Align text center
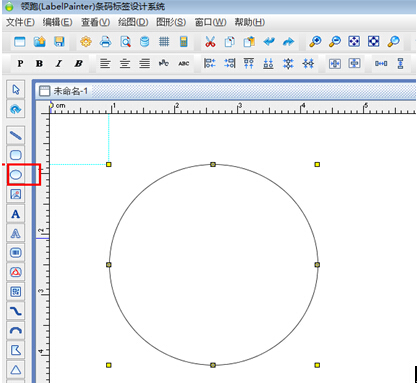This screenshot has width=417, height=383. click(125, 63)
